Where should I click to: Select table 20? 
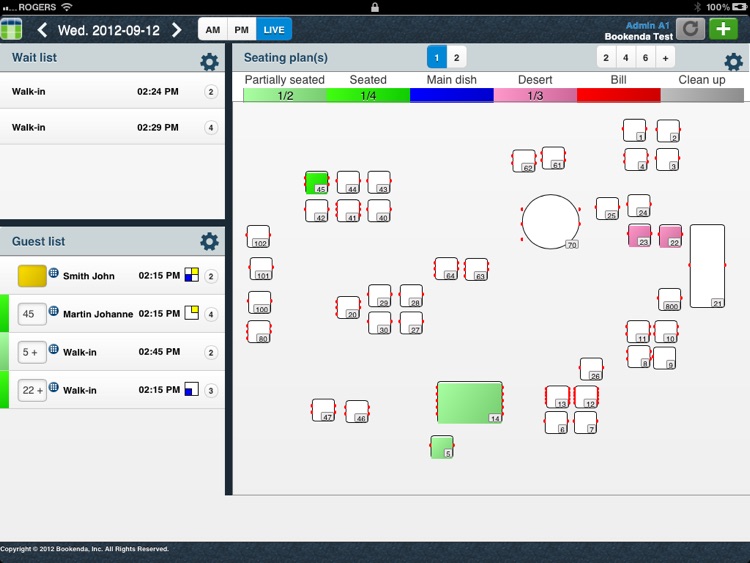click(x=348, y=307)
